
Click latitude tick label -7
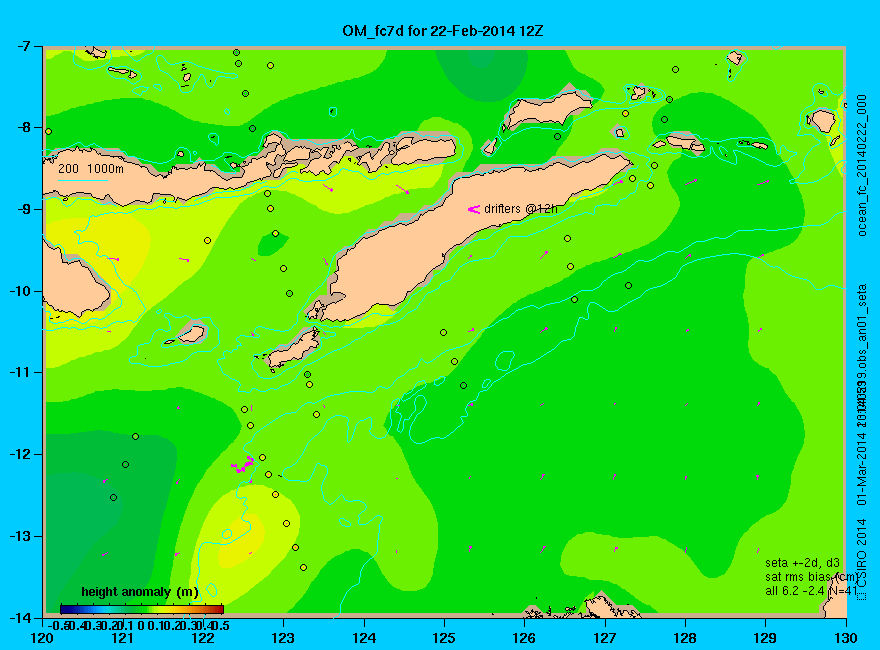pyautogui.click(x=23, y=47)
